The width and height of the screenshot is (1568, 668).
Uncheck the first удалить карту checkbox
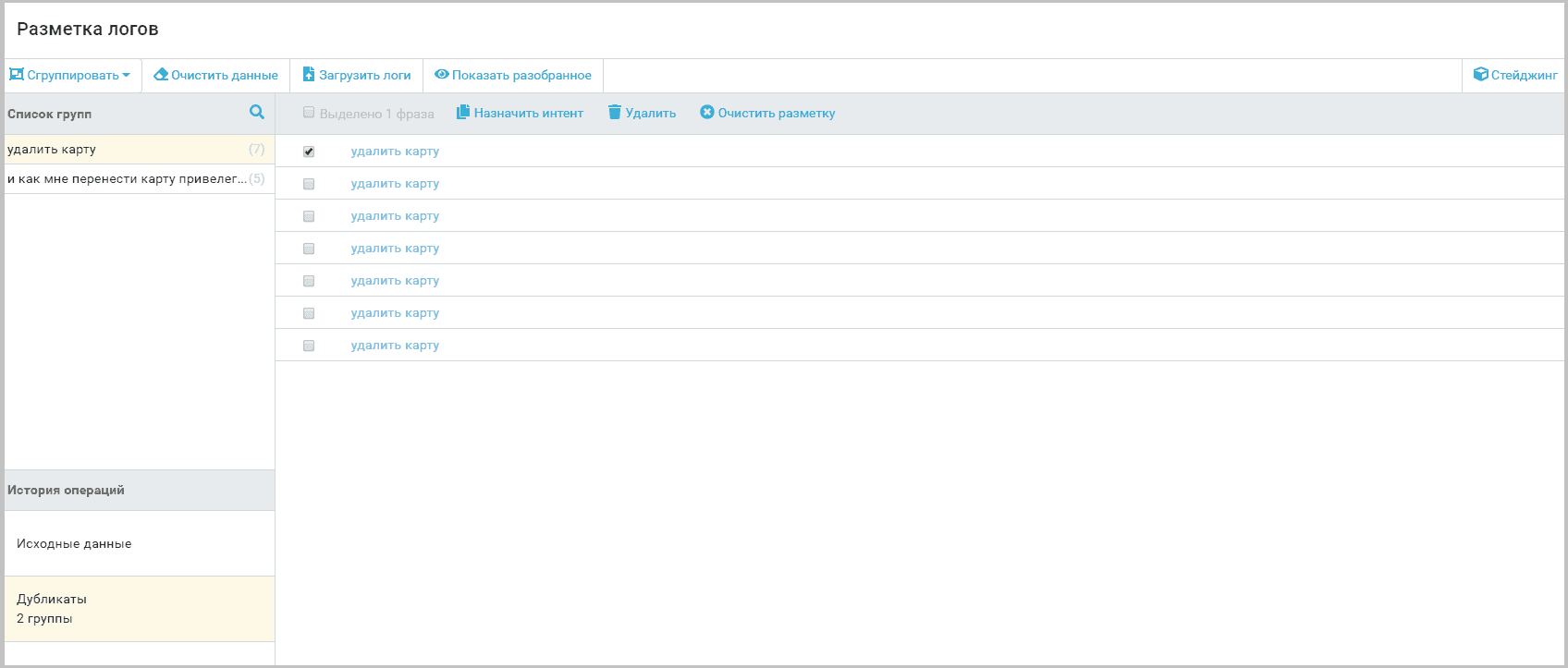309,152
